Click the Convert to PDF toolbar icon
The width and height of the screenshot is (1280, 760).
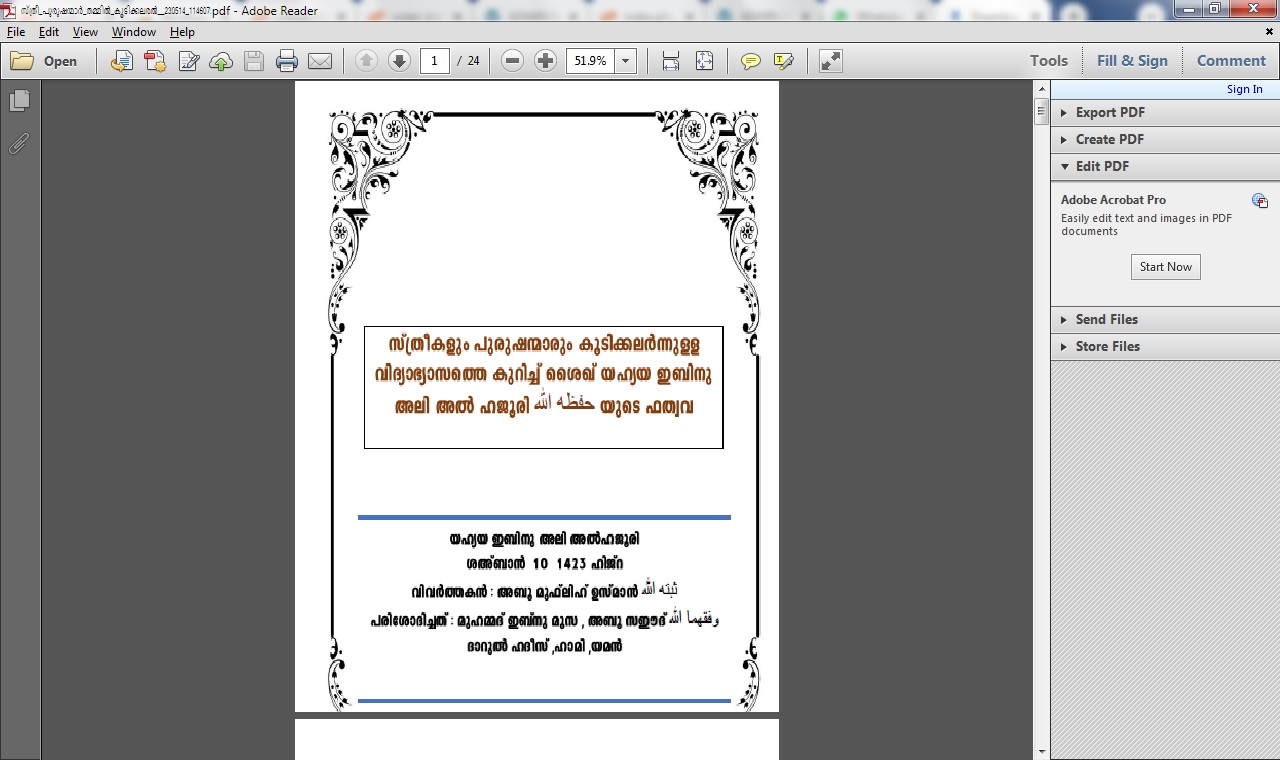pyautogui.click(x=154, y=61)
